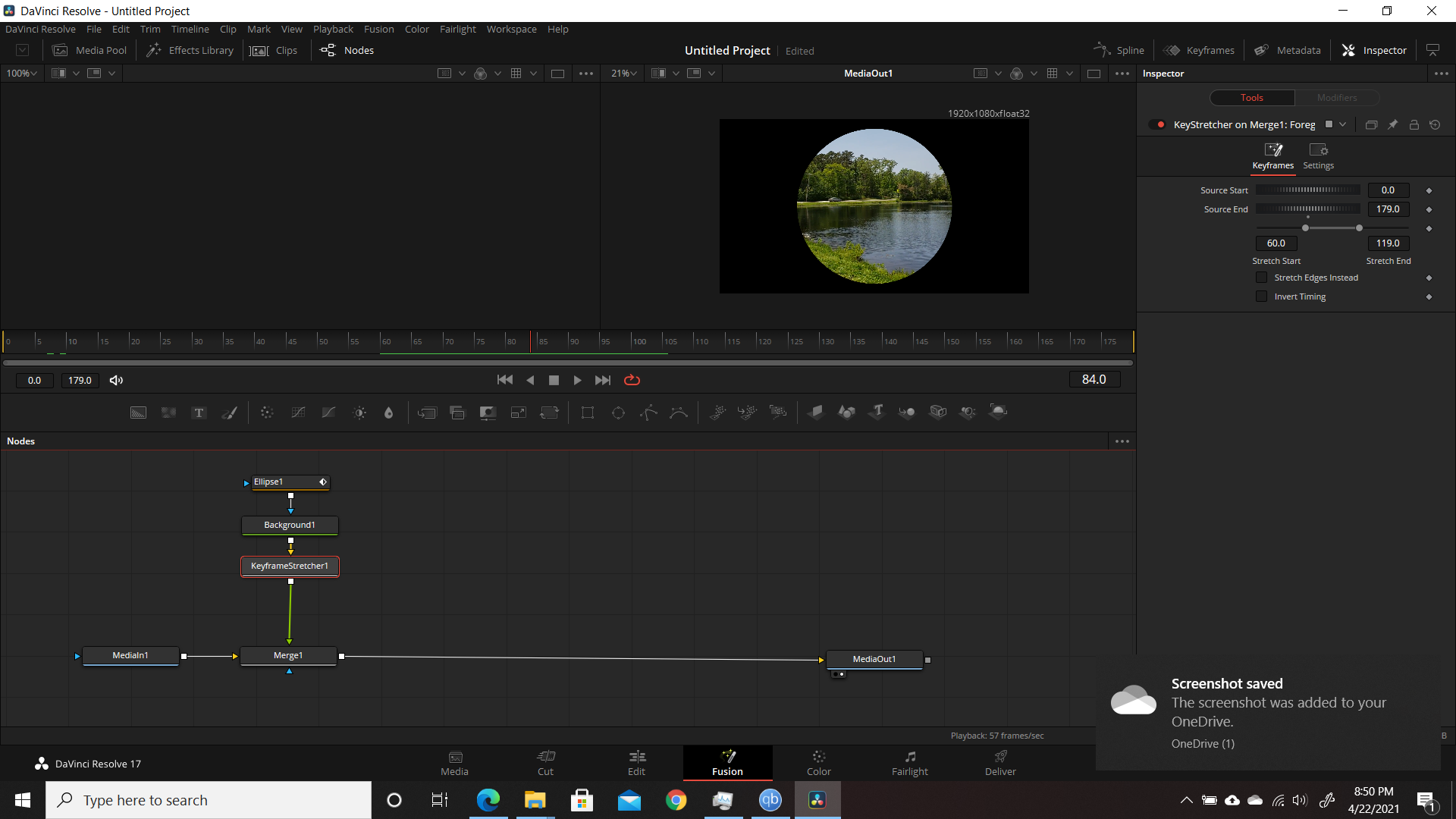Add the Brightness Contrast tool
This screenshot has width=1456, height=819.
359,413
